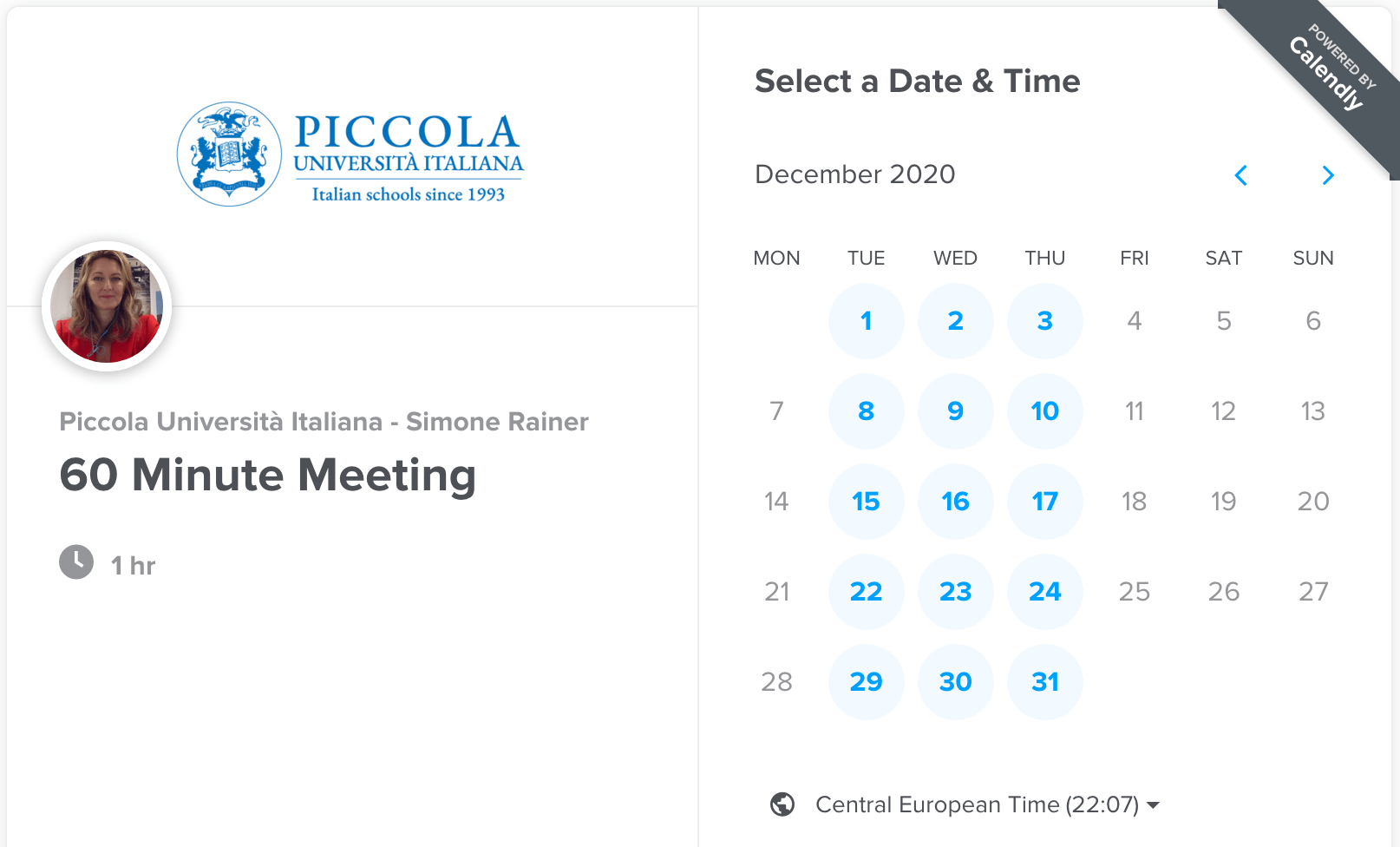1400x847 pixels.
Task: Select Tuesday December 15
Action: [866, 502]
